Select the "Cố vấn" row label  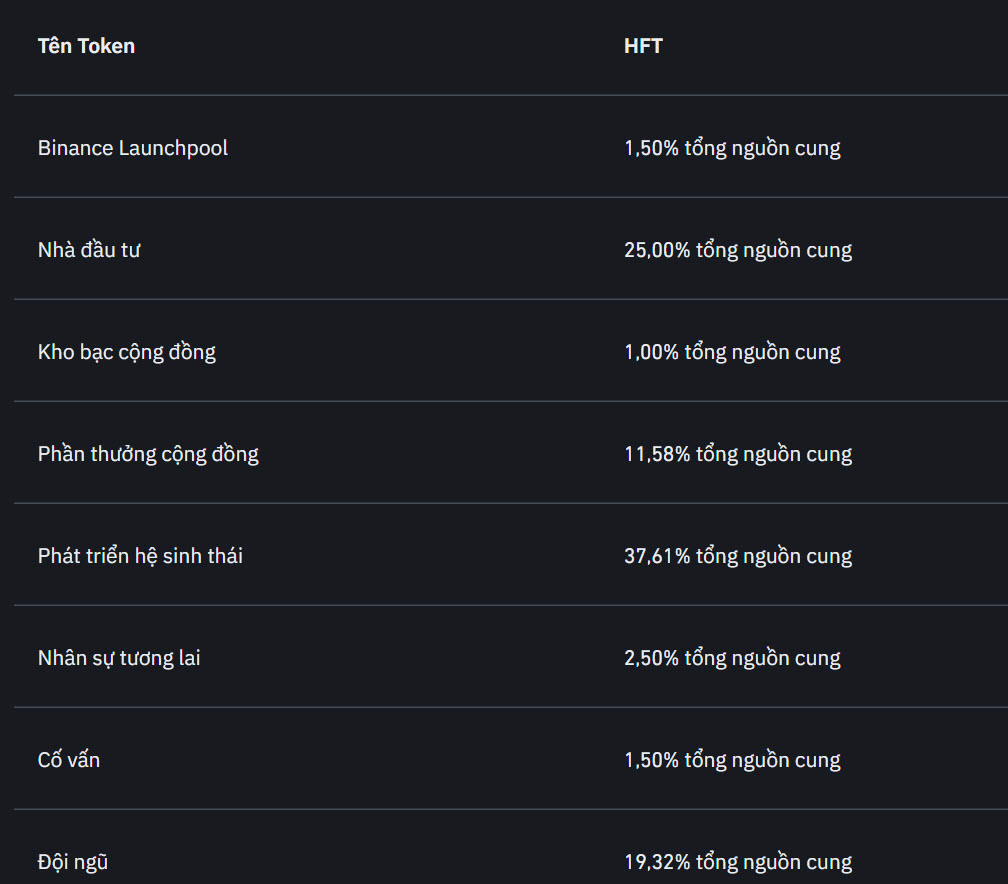pyautogui.click(x=69, y=760)
